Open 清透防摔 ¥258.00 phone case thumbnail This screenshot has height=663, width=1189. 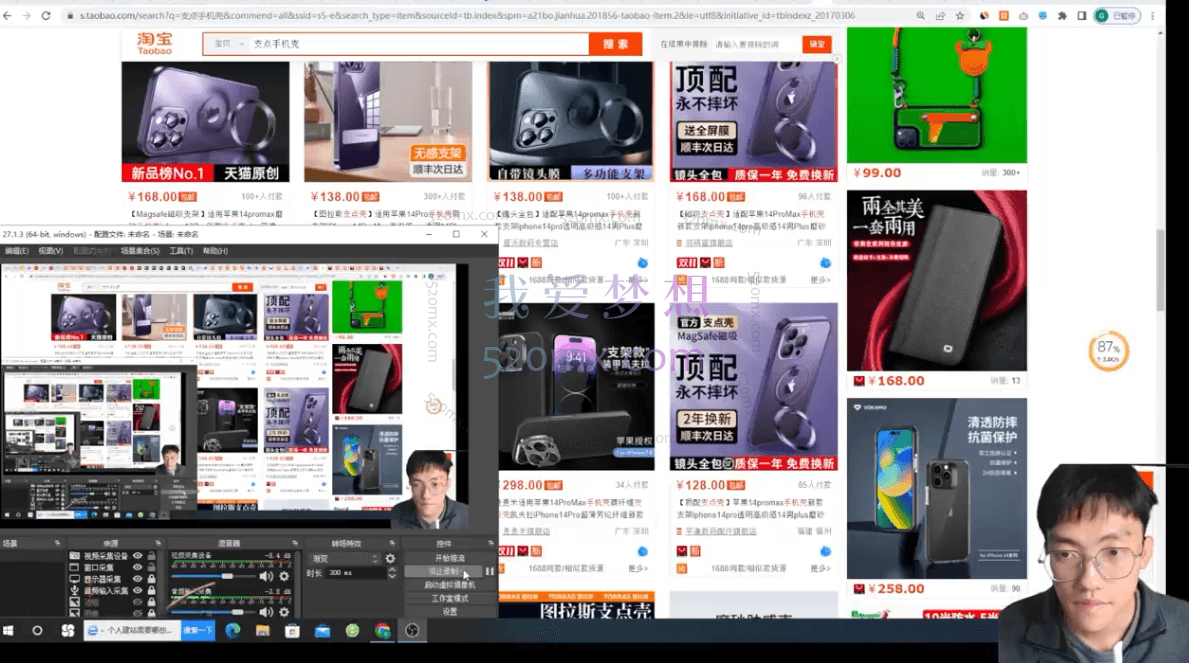coord(936,489)
